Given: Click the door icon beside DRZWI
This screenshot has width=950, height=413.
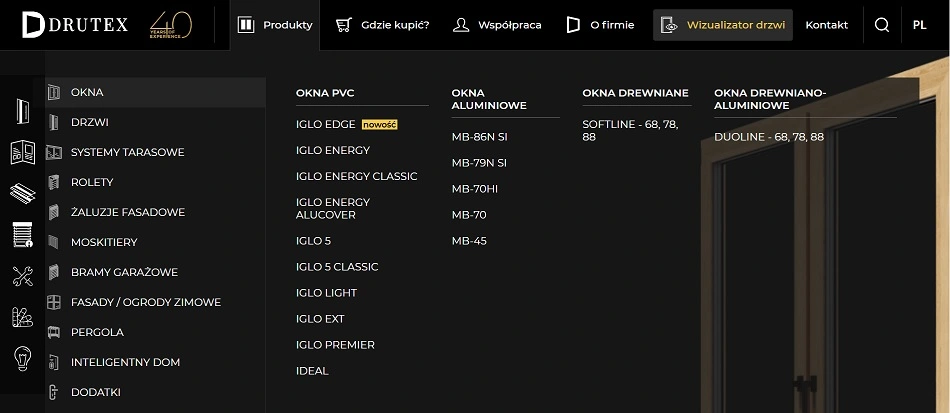Looking at the screenshot, I should tap(54, 122).
